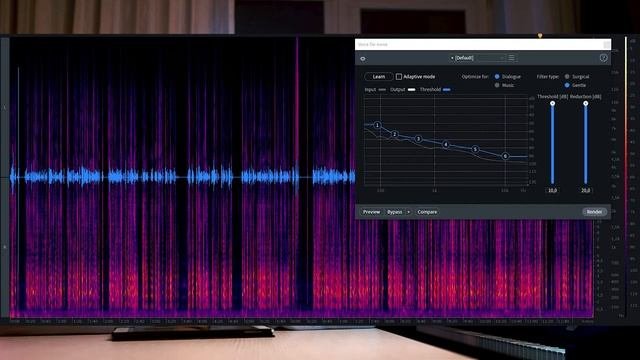Click the Bypass button

tap(394, 212)
